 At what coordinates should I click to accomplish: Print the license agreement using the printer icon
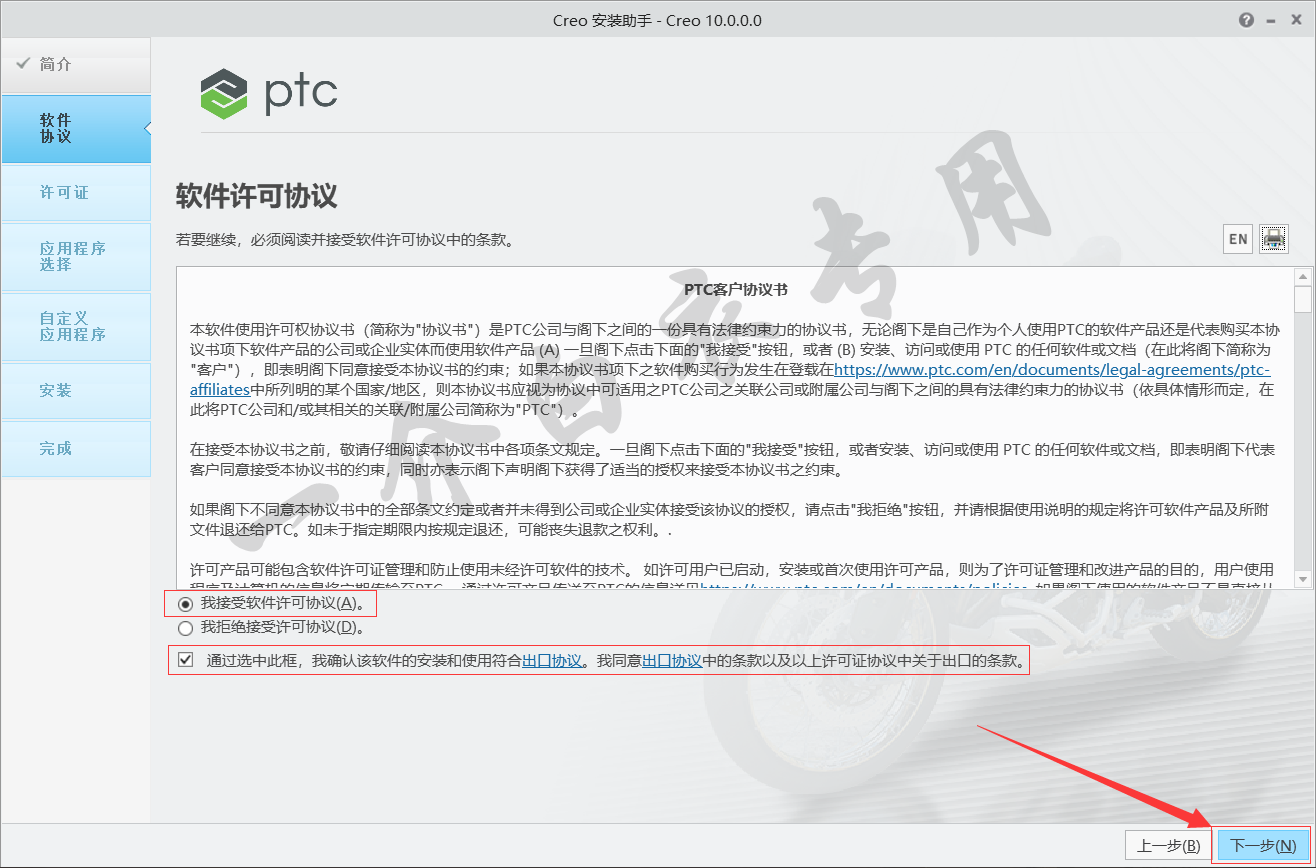tap(1274, 238)
